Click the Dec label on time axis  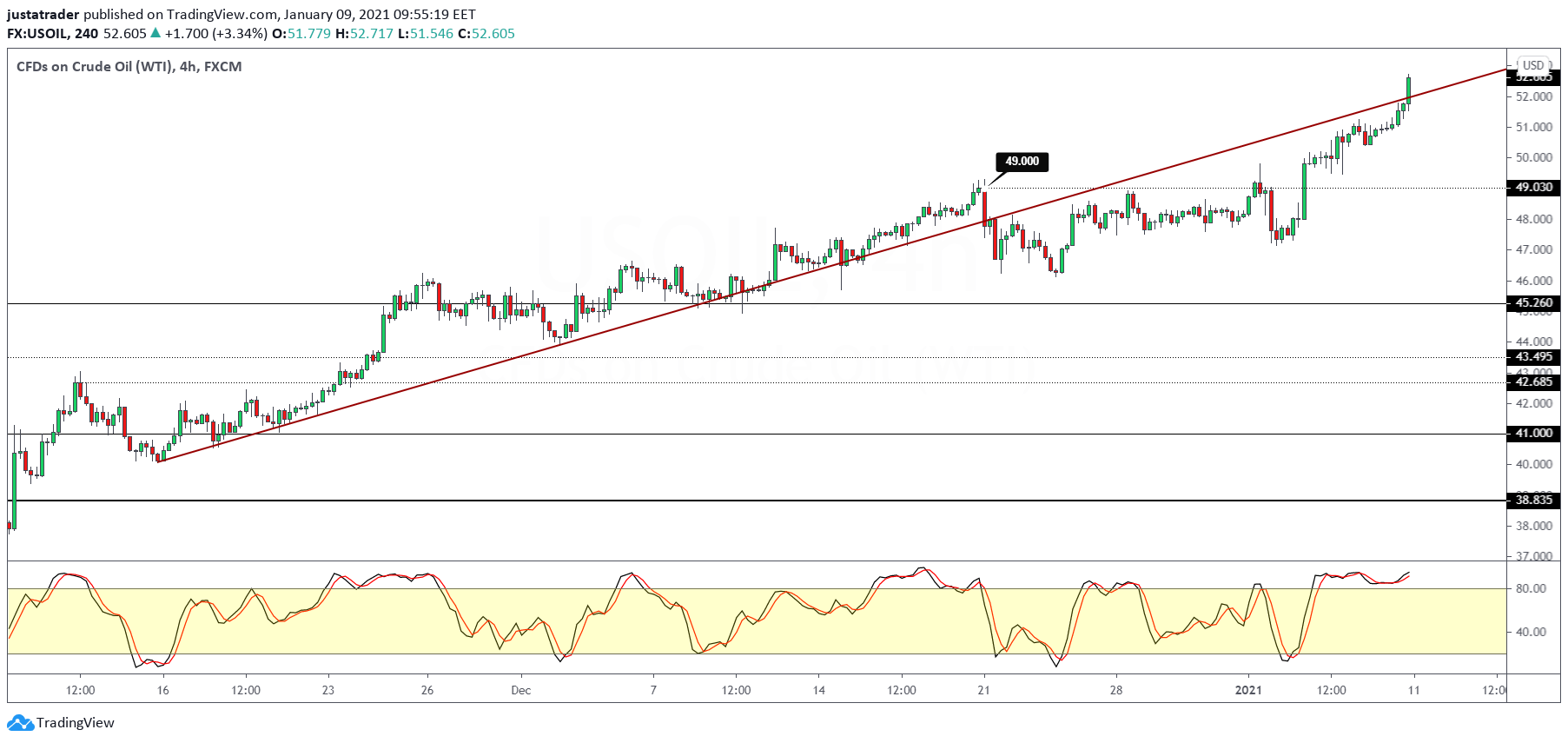coord(521,691)
